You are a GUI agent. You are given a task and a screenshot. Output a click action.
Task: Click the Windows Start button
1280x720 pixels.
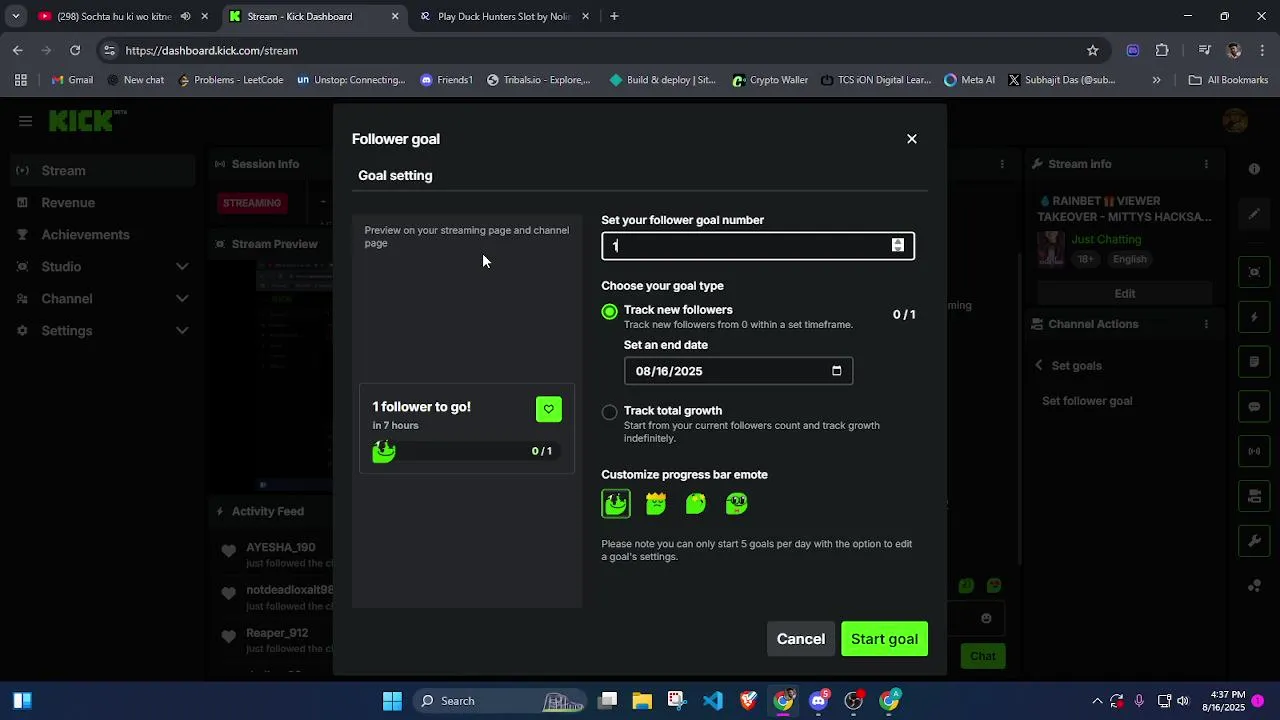tap(392, 701)
